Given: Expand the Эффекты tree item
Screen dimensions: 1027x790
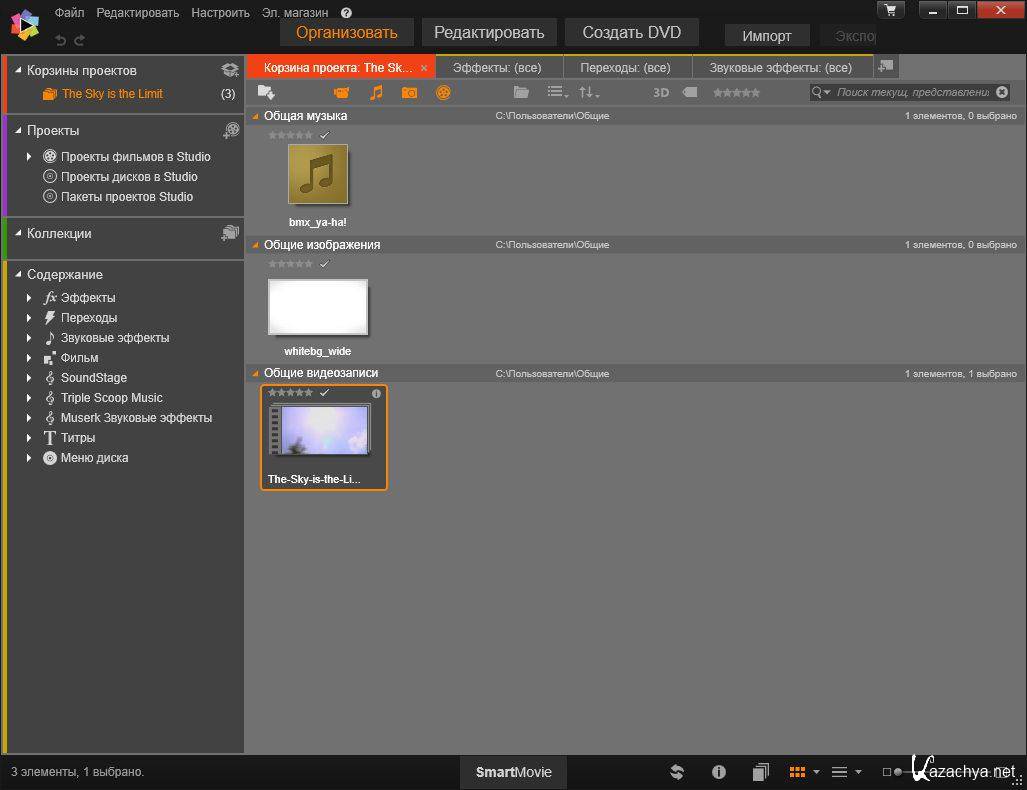Looking at the screenshot, I should [29, 298].
